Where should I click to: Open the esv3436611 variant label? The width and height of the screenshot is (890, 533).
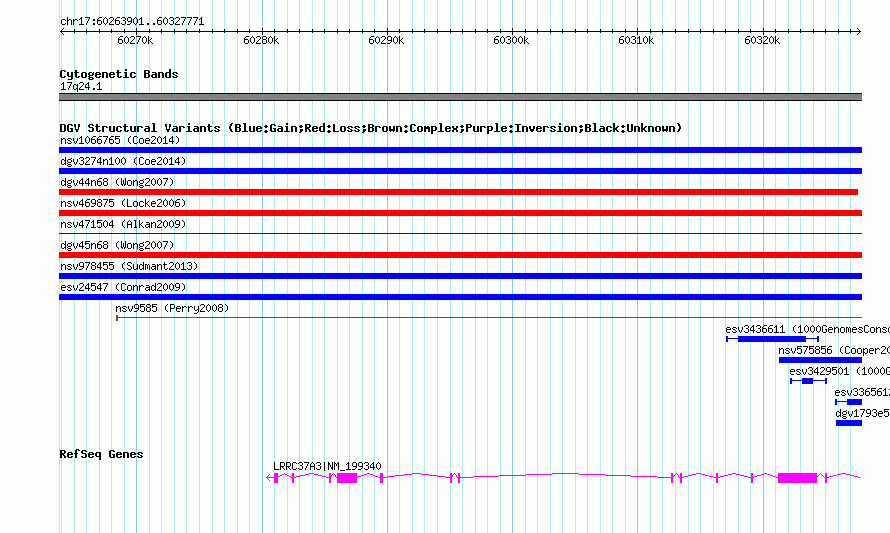pos(807,329)
